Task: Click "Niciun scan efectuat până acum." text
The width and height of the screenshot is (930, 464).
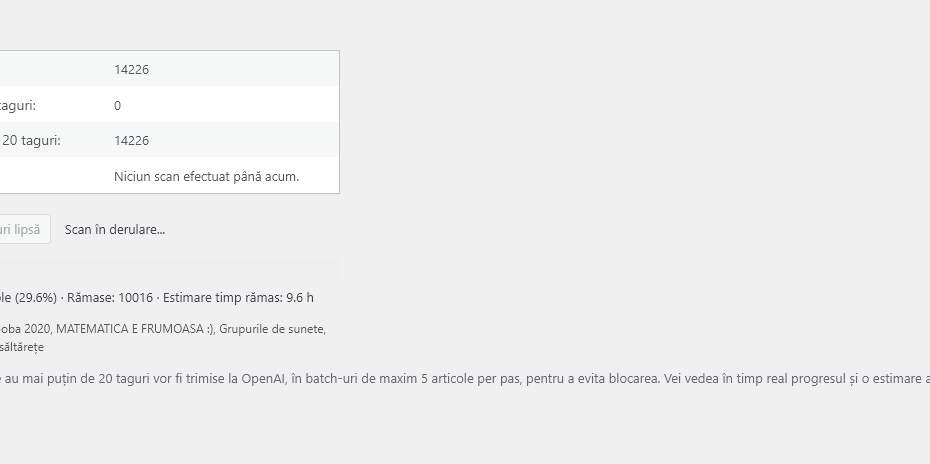Action: [207, 177]
